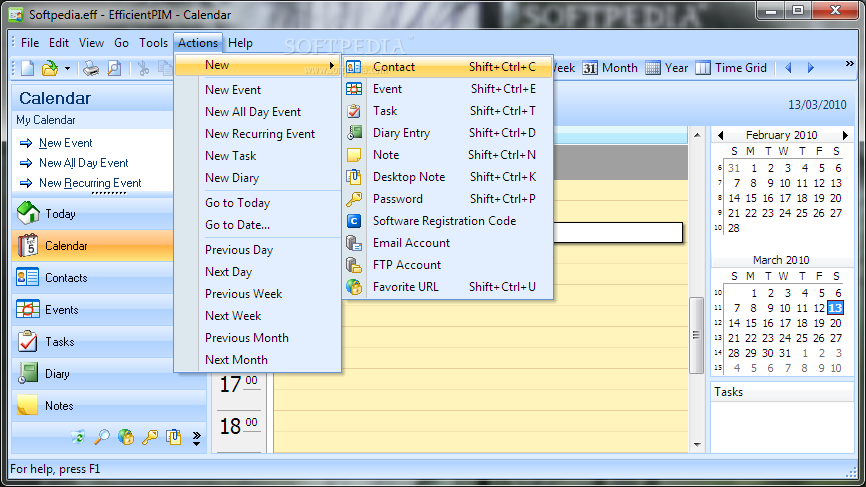
Task: Click the desktop note icon in sidebar bottom
Action: 174,437
